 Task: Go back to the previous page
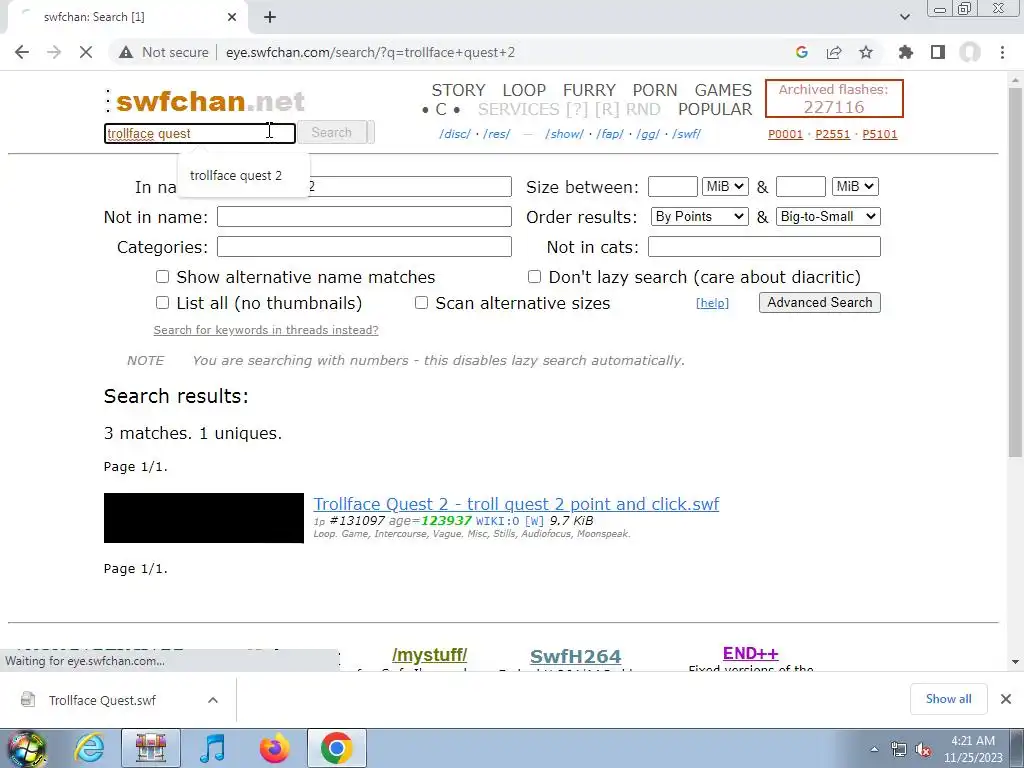tap(22, 52)
